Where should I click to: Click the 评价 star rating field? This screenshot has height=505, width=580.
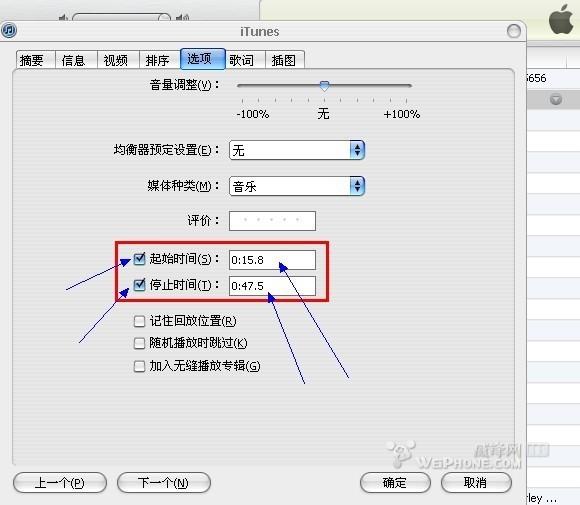272,220
